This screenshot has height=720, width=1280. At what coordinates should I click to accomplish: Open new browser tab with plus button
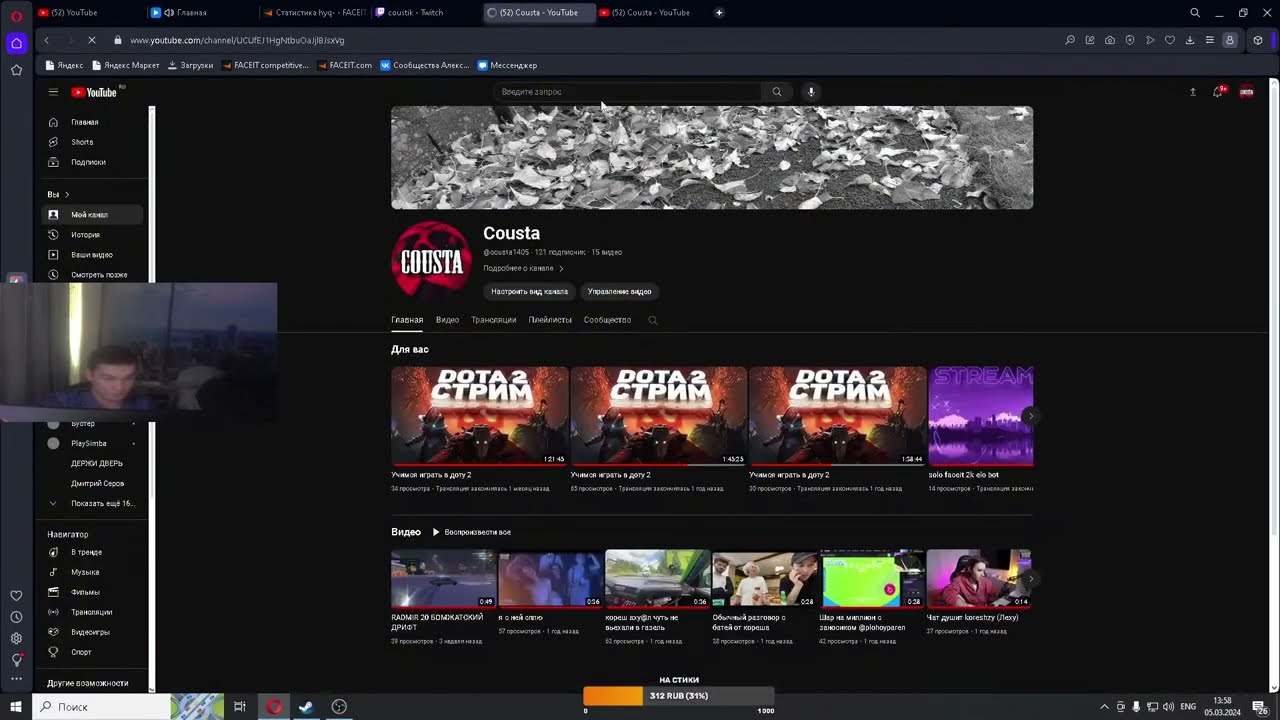coord(719,13)
